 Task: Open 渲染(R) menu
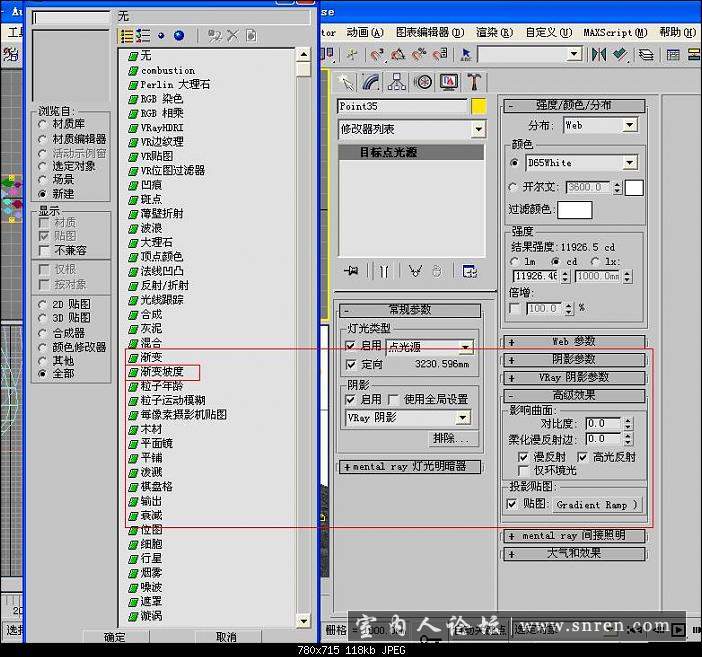494,33
